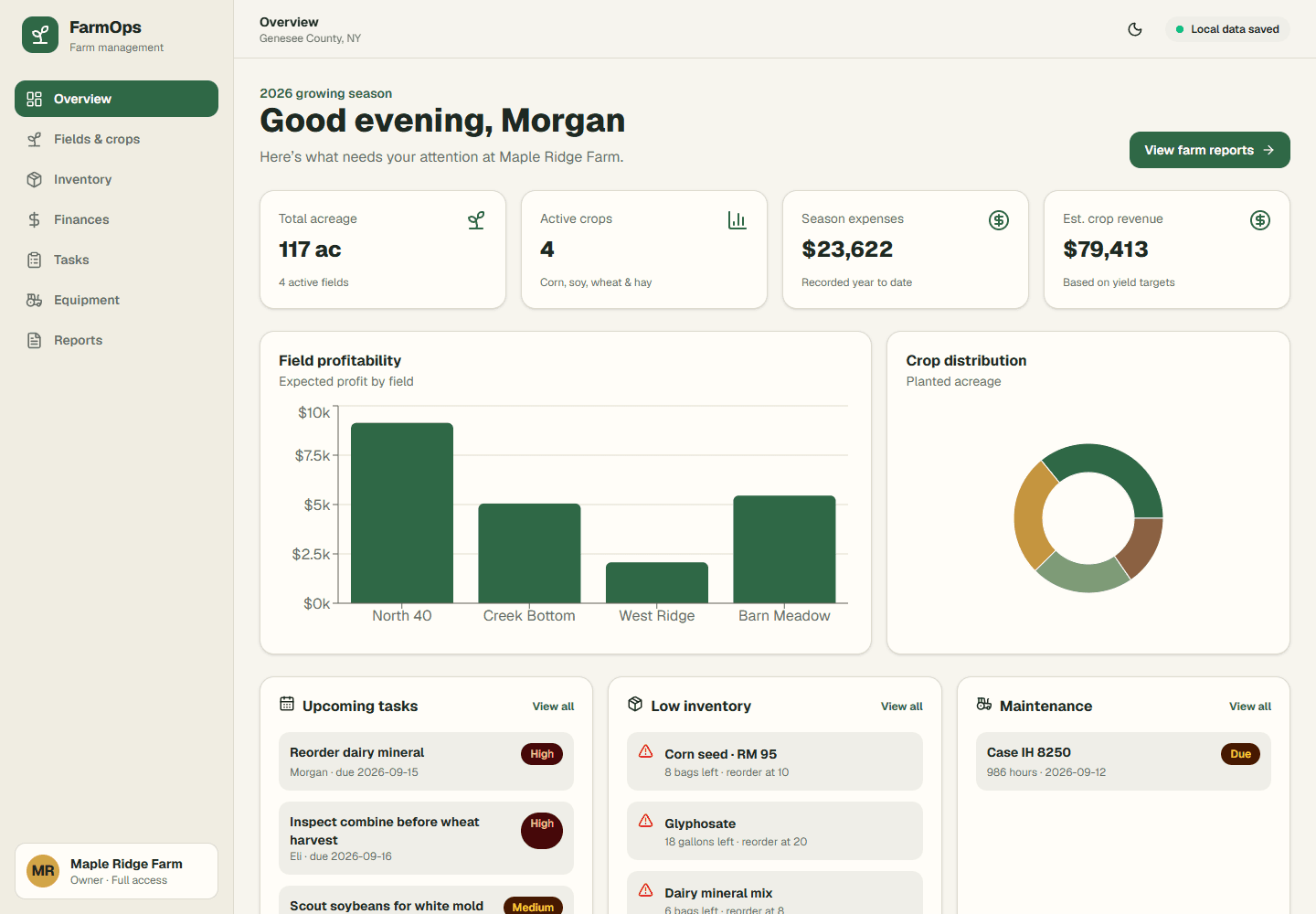Click the Due badge on Case IH 8250
The image size is (1316, 914).
pos(1240,754)
